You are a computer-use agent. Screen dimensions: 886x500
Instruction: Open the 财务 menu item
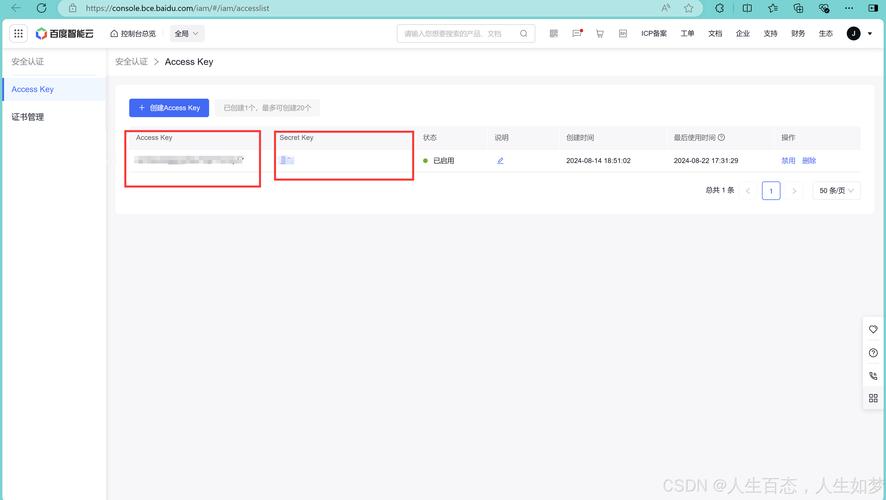click(798, 33)
